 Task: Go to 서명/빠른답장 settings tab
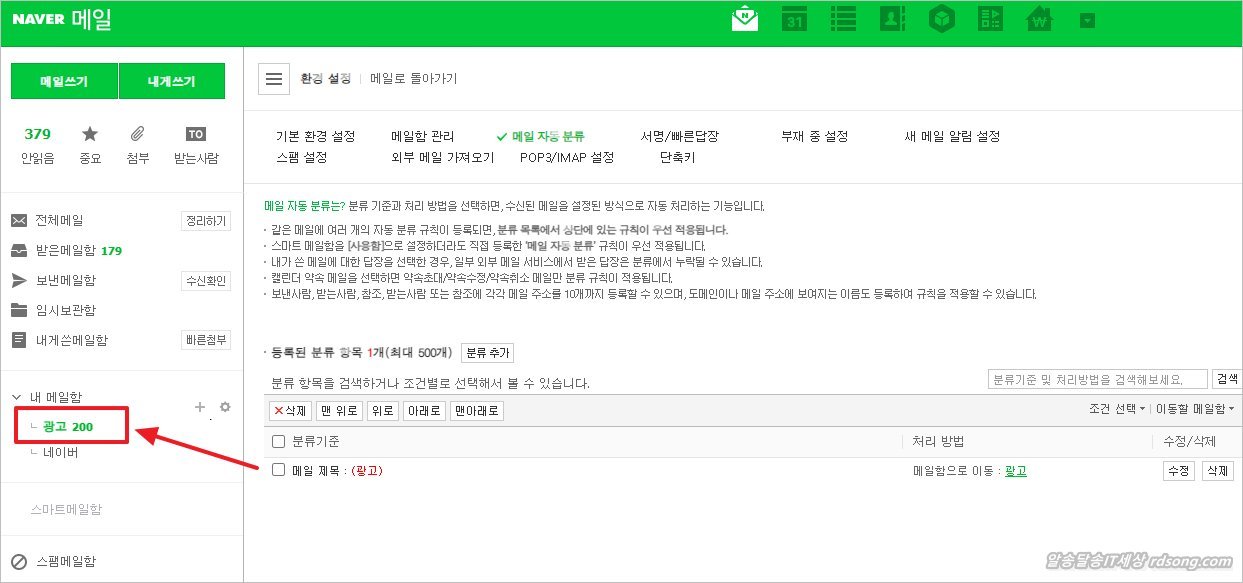(x=679, y=136)
